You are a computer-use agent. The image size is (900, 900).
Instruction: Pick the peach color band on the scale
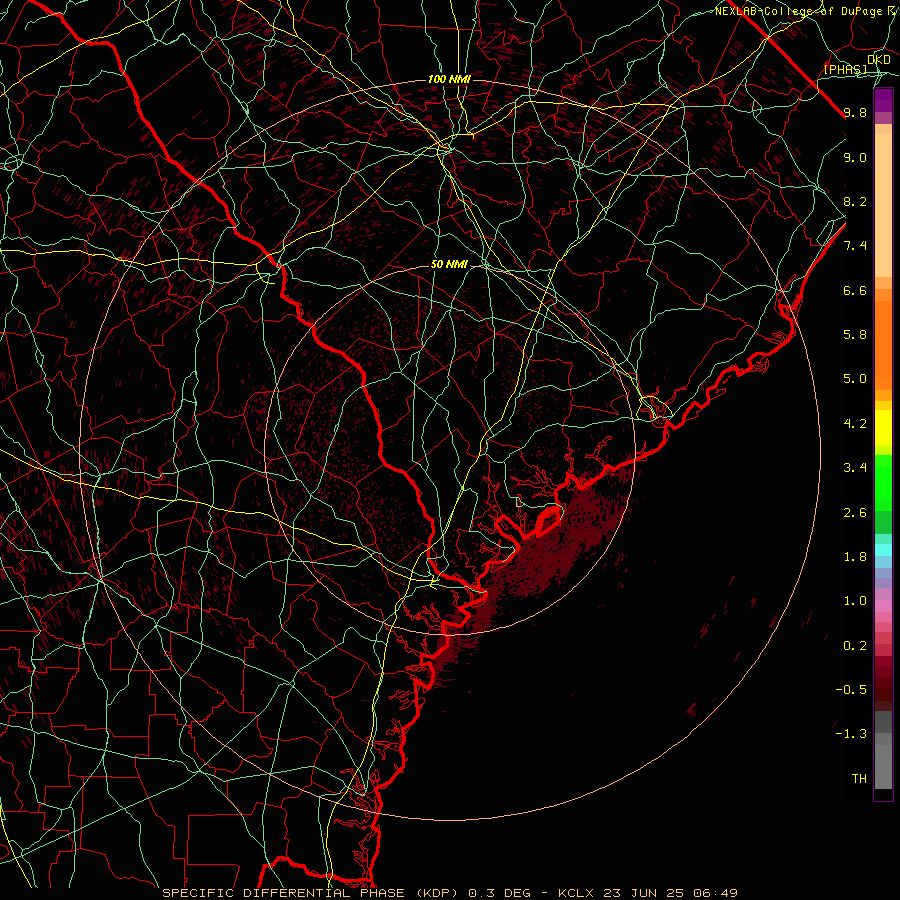pos(883,205)
